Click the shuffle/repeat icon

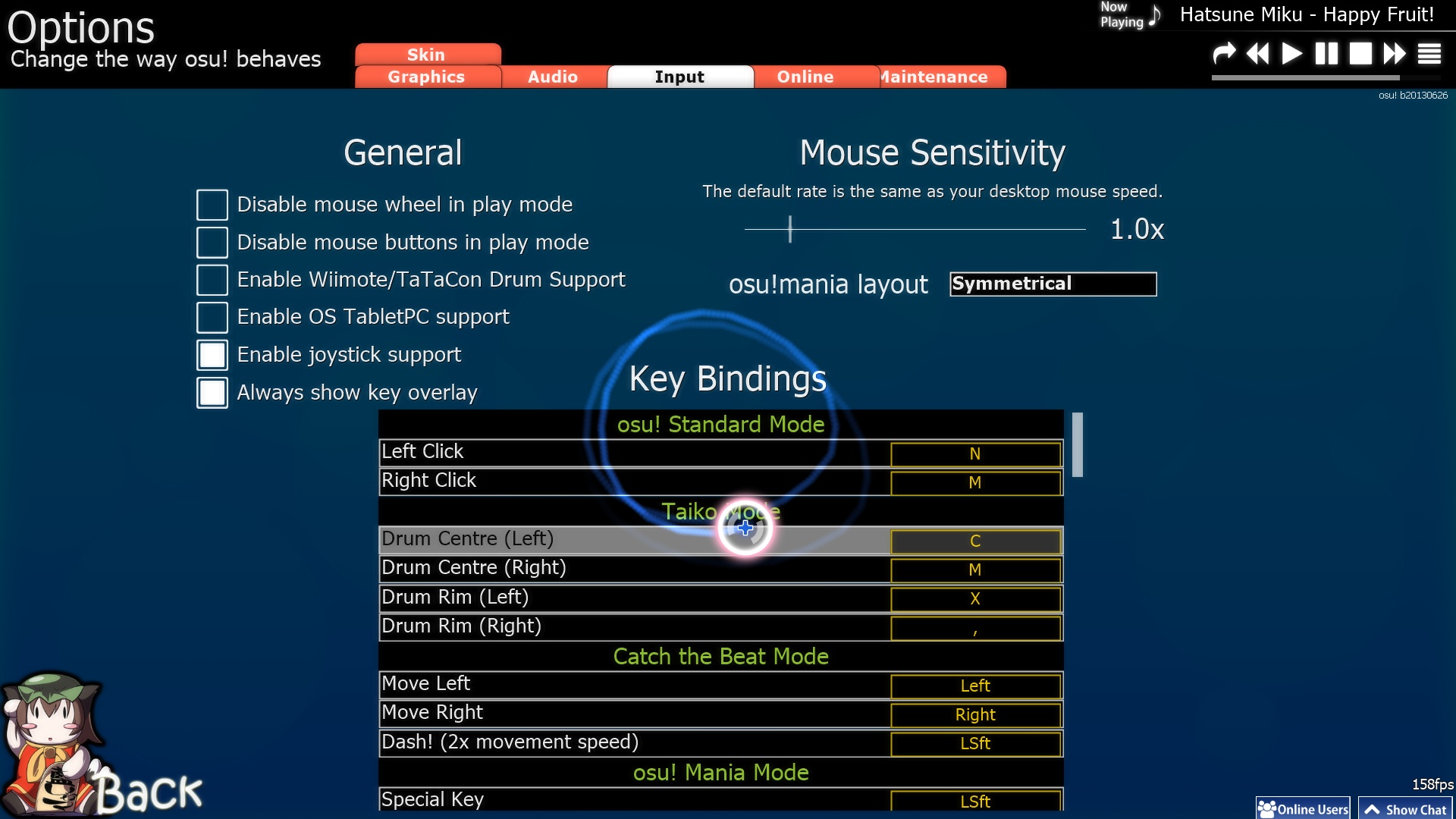tap(1223, 54)
